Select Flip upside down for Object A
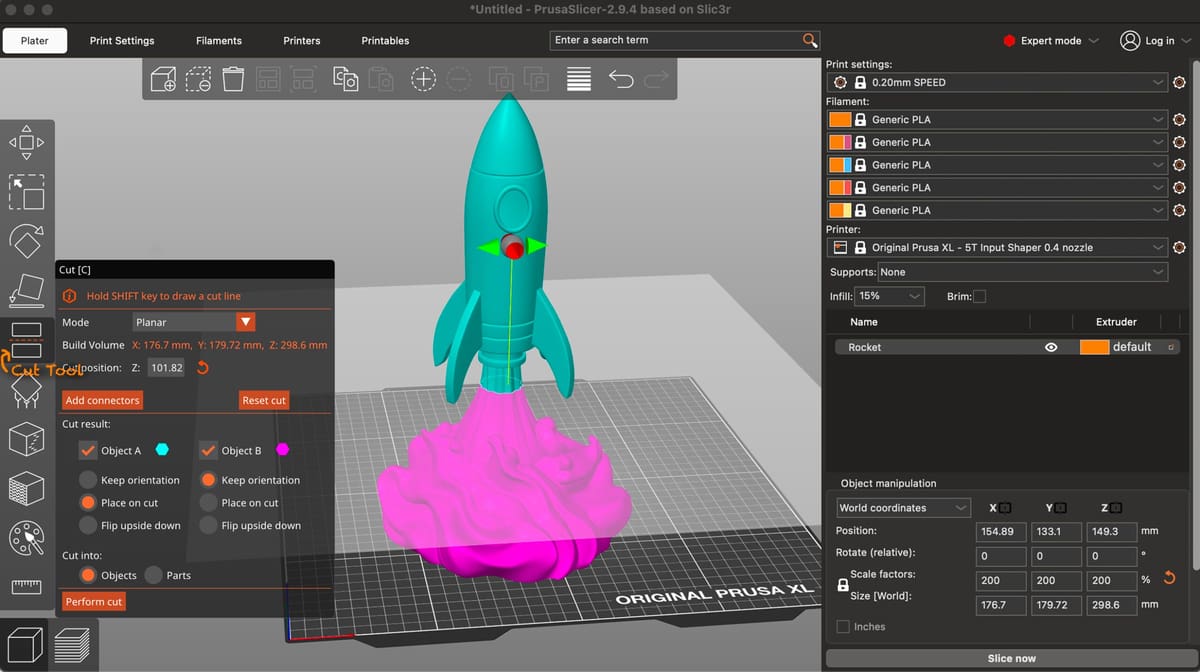Viewport: 1200px width, 672px height. [x=88, y=525]
